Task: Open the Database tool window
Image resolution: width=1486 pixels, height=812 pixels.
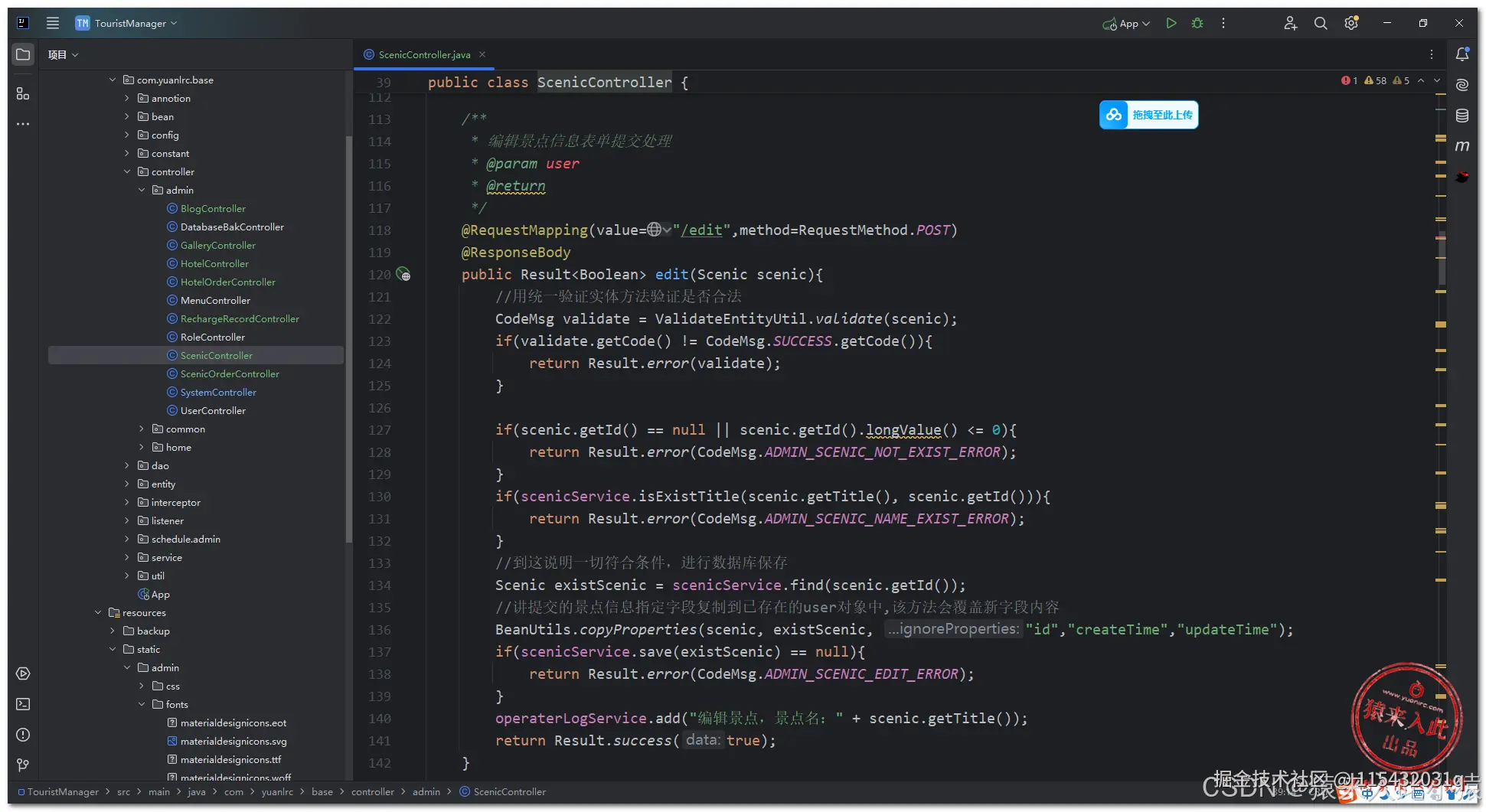Action: click(x=1462, y=116)
